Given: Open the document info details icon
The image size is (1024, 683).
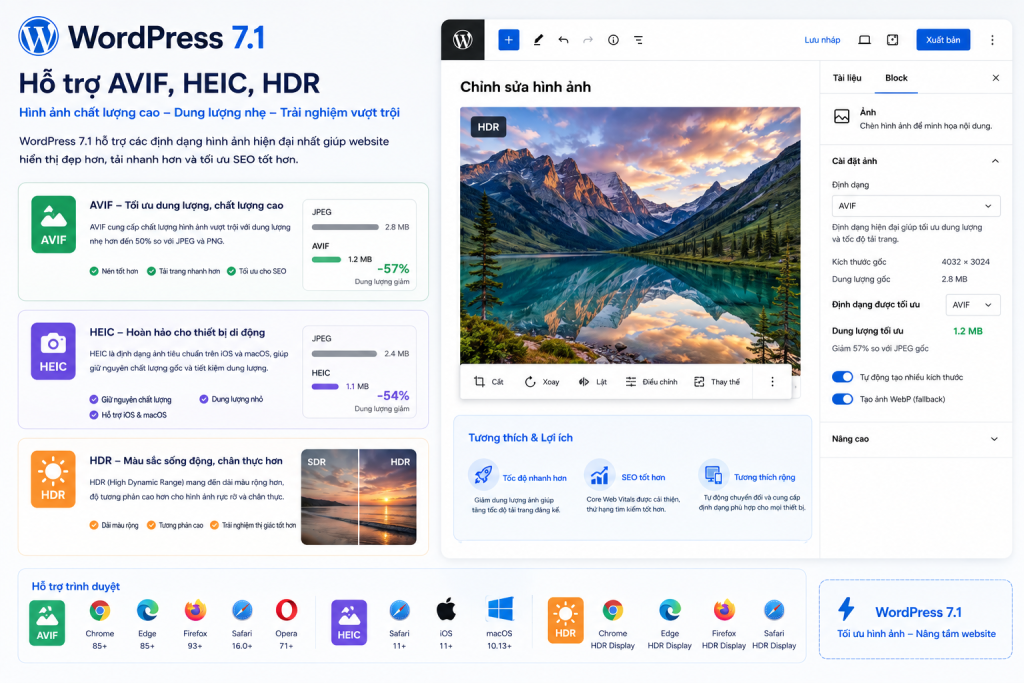Looking at the screenshot, I should [613, 40].
